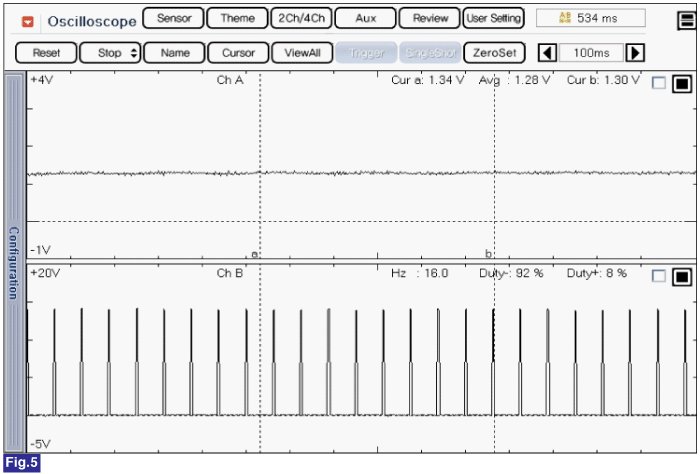Viewport: 700px width, 474px height.
Task: Toggle the 2Ch/4Ch channel mode
Action: pos(300,19)
